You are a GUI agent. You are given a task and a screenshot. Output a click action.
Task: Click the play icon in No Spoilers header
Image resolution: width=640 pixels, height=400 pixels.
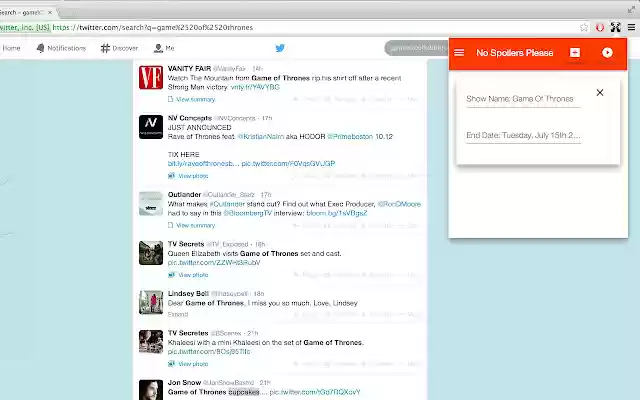coord(607,53)
